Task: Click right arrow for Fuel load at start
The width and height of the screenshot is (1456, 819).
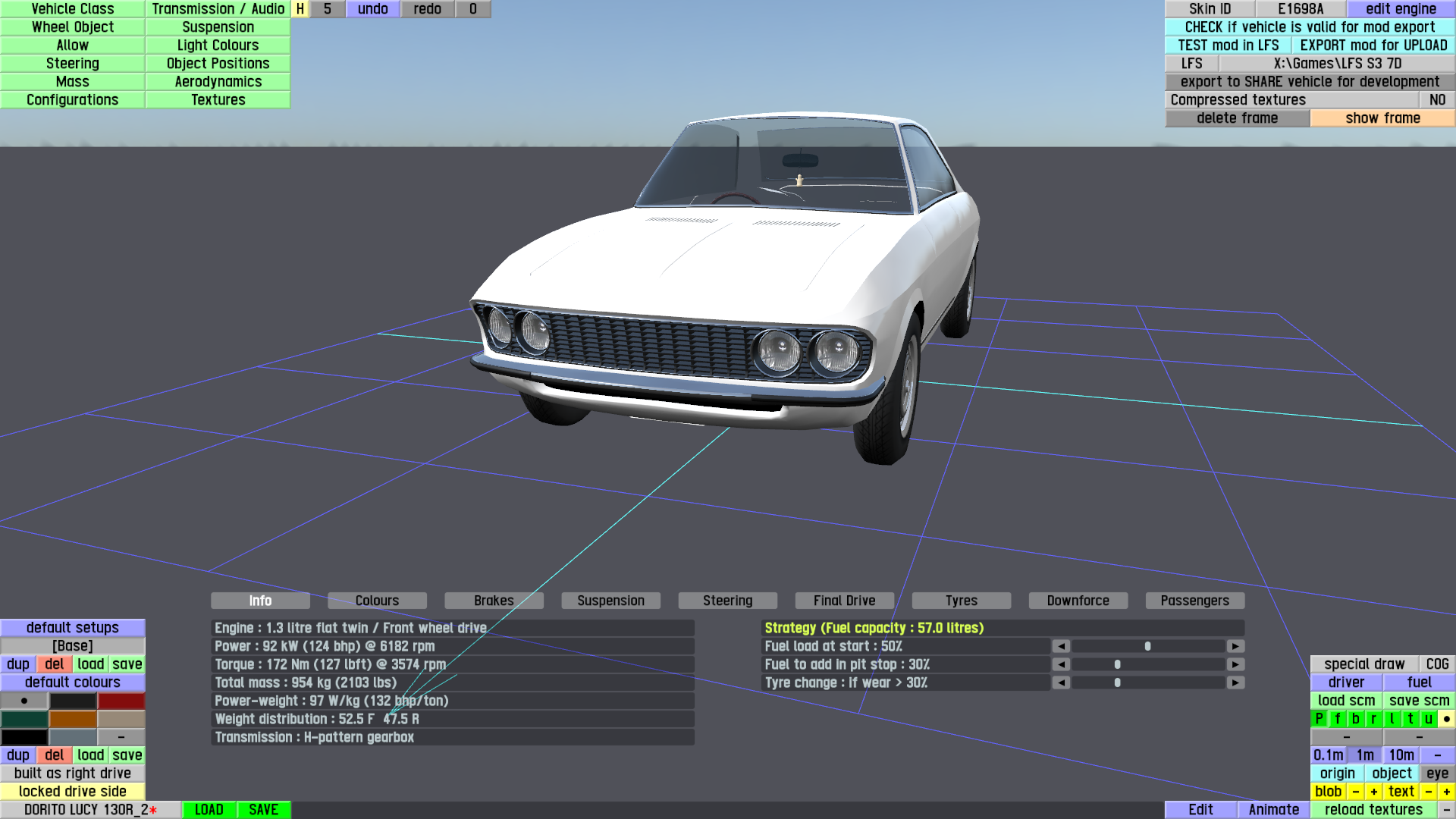Action: pos(1235,646)
